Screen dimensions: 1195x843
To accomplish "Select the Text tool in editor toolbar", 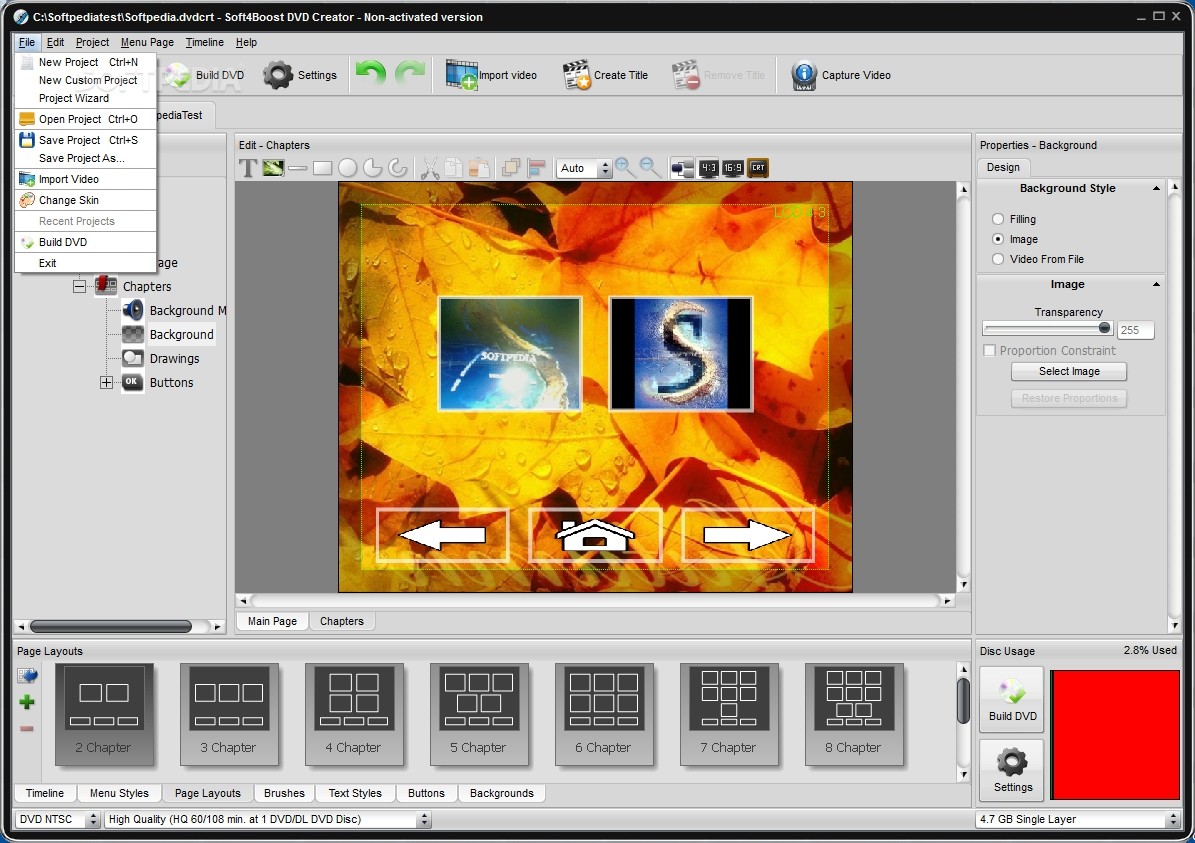I will click(248, 168).
